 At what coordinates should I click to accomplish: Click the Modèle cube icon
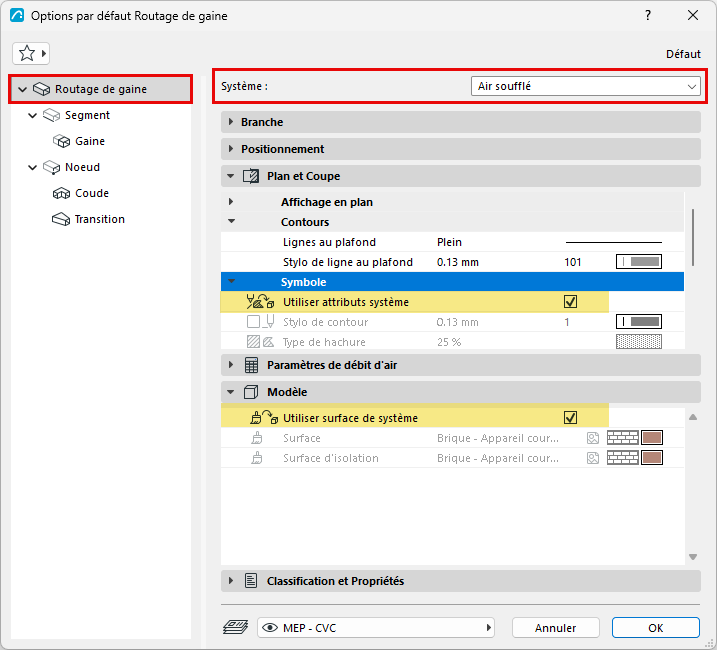point(251,392)
